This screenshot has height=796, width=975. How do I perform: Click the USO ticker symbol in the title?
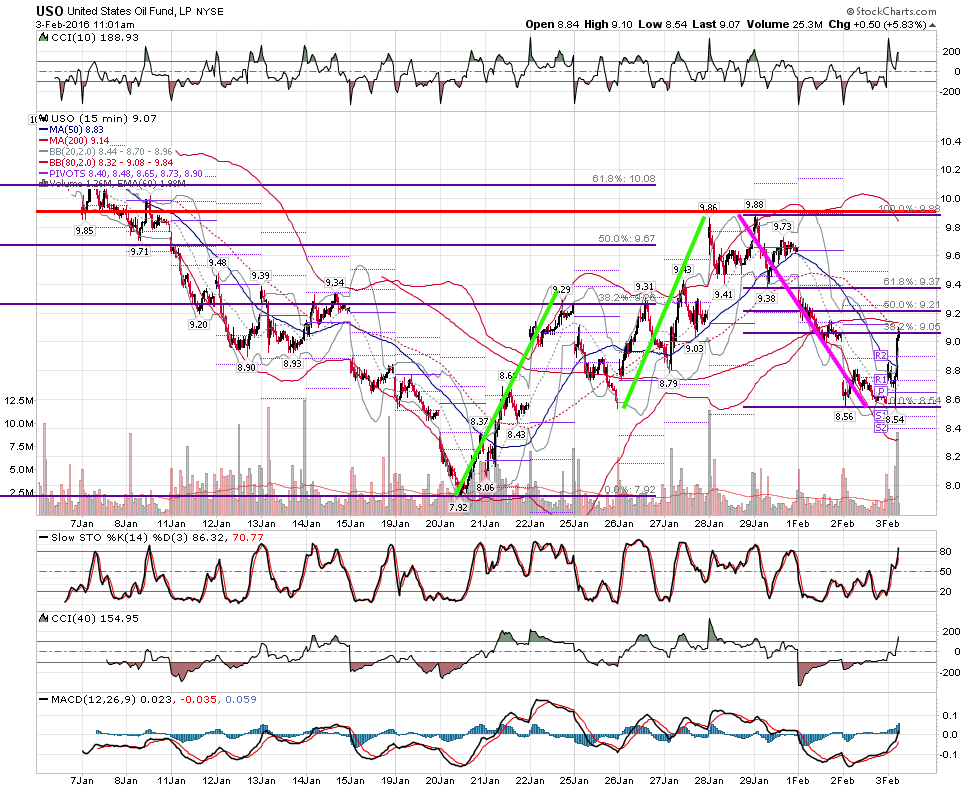point(49,11)
